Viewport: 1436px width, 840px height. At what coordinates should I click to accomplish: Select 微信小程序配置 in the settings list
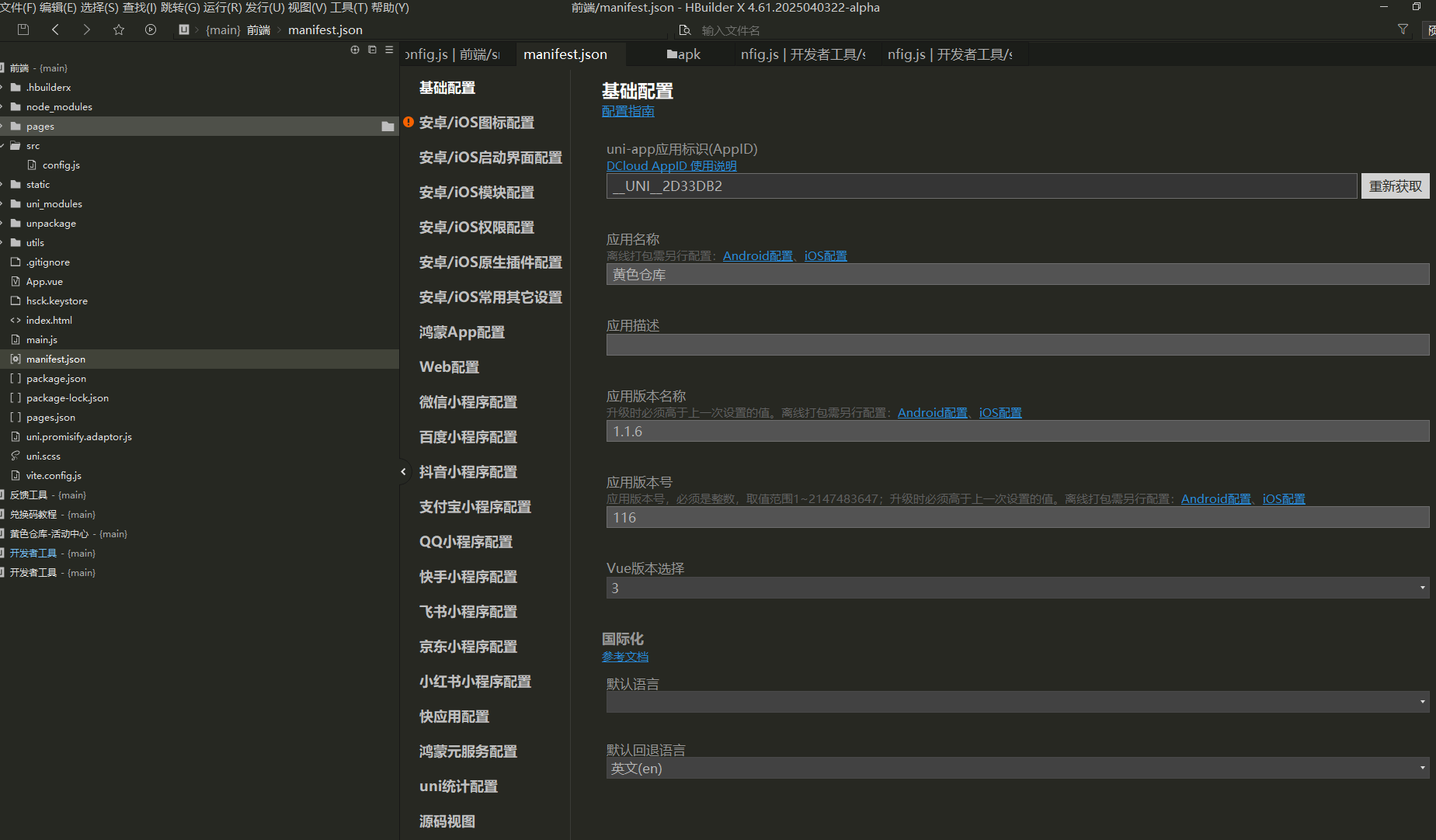[468, 402]
